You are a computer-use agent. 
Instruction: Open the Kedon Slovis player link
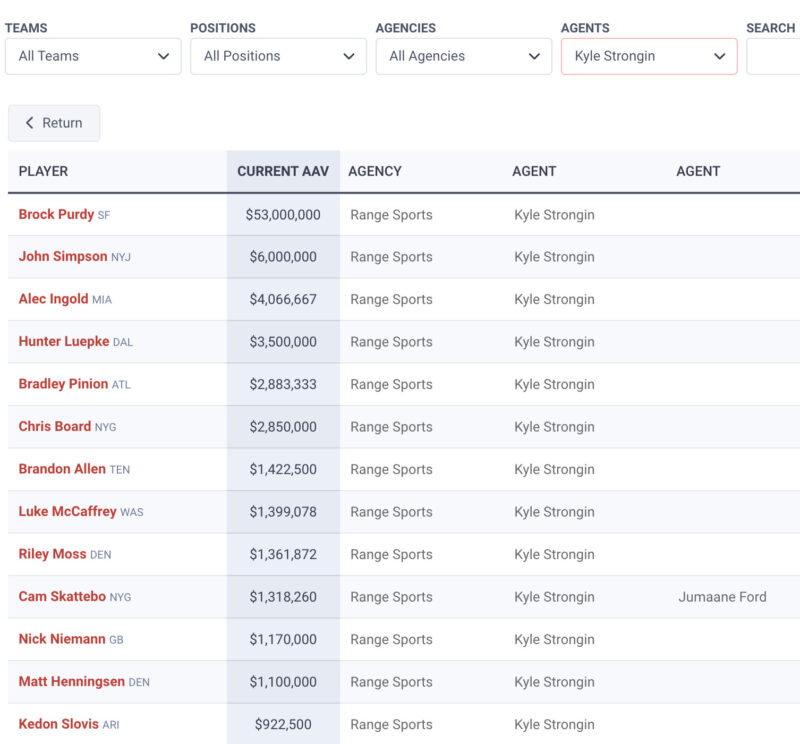[x=59, y=724]
